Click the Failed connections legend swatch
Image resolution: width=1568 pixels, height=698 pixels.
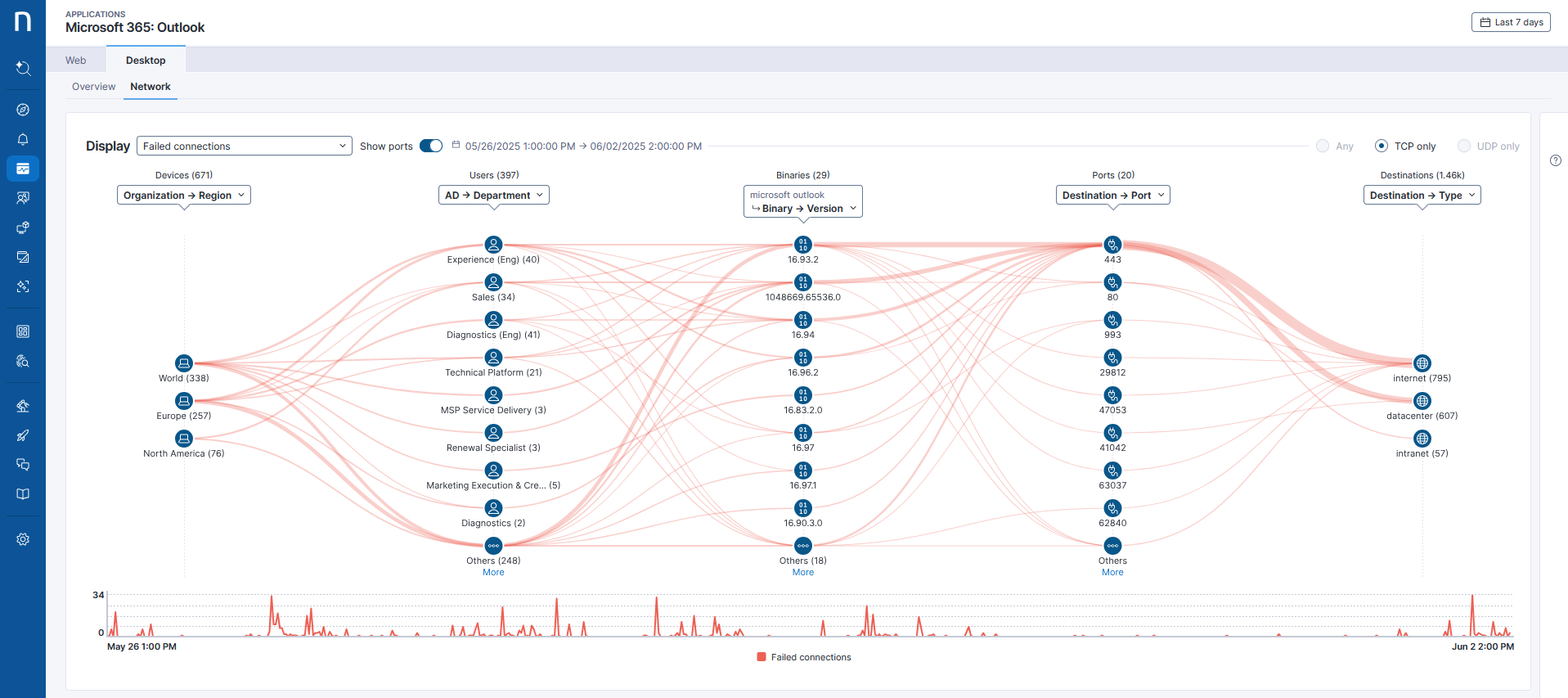762,657
